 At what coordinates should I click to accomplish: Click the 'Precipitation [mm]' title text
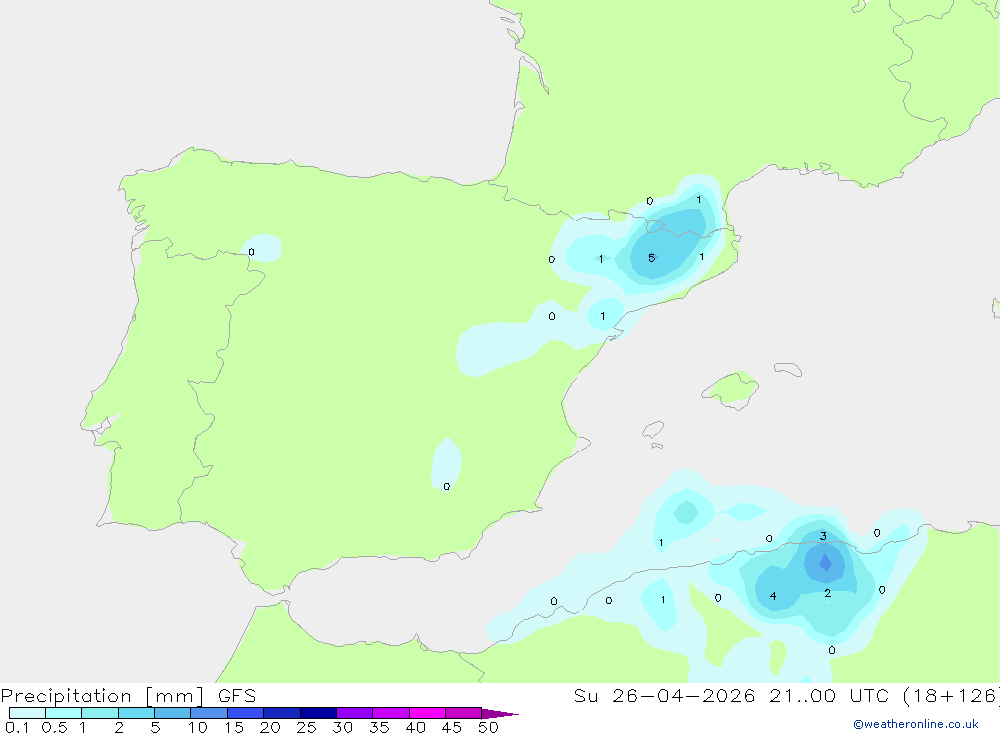pos(102,695)
